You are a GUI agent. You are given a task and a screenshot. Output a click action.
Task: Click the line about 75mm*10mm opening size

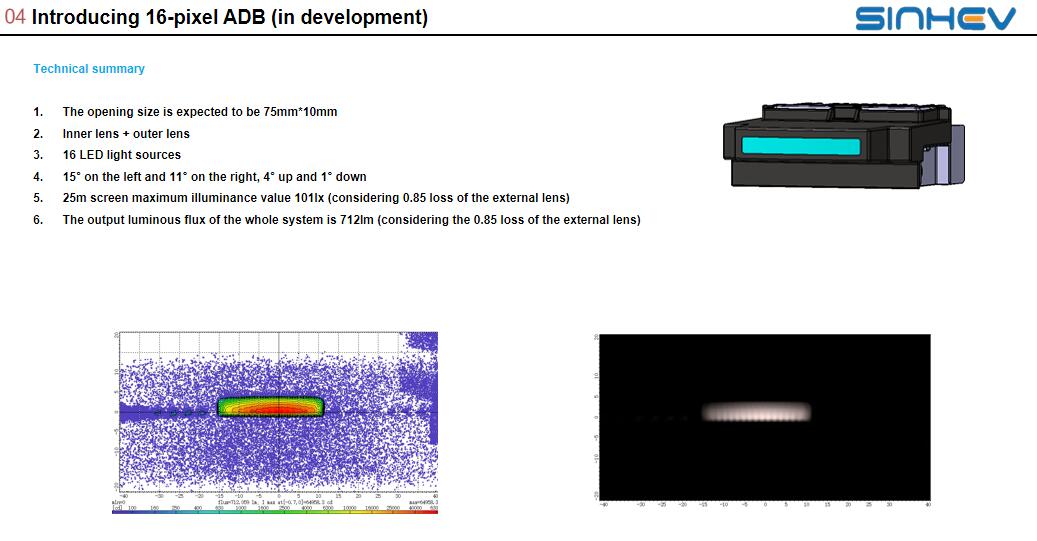tap(200, 112)
